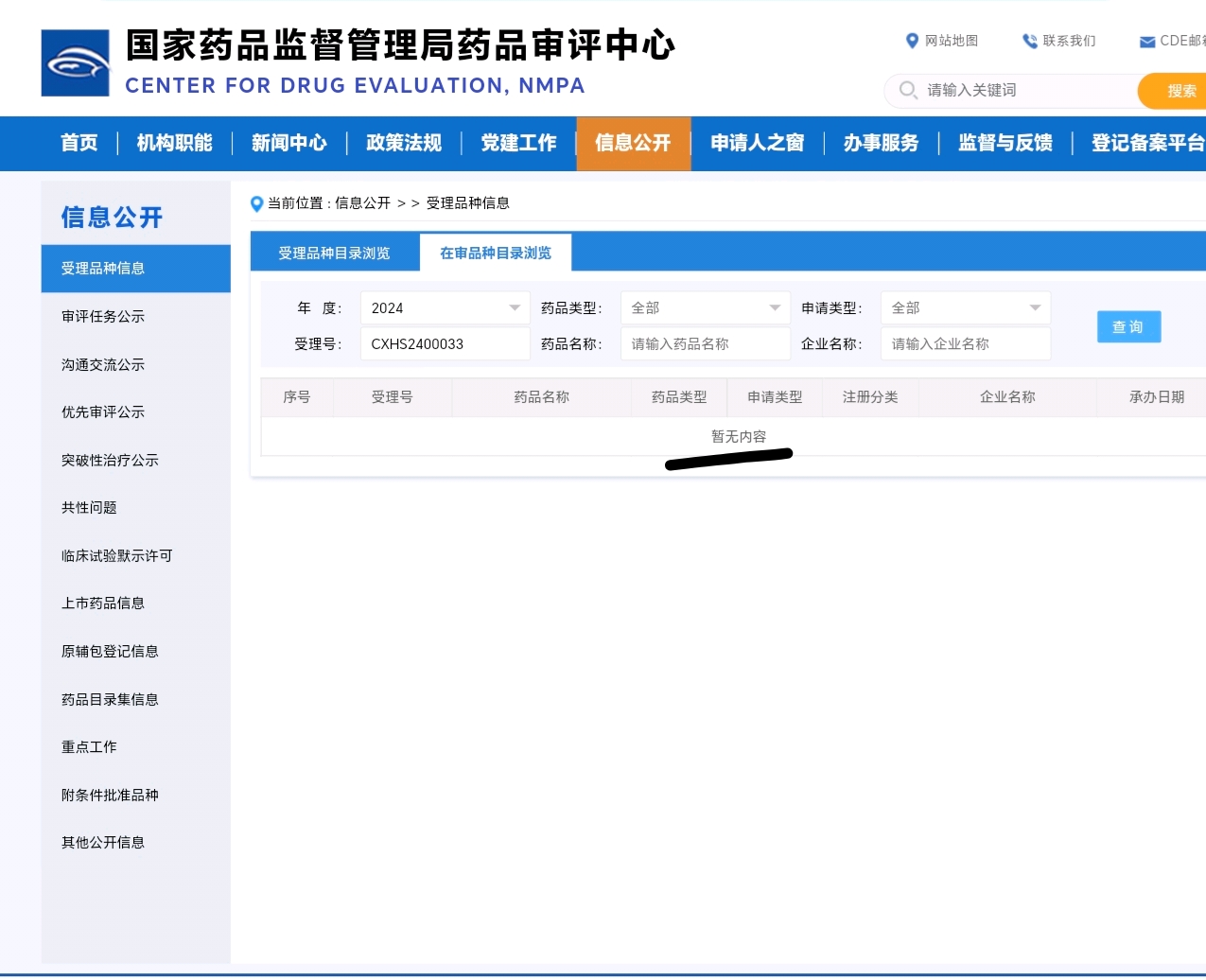Open 原辅包登记信息 in the sidebar
1206x980 pixels.
(110, 652)
